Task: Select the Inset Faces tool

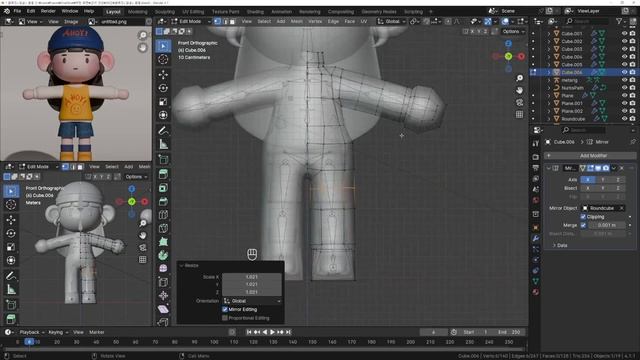Action: click(x=163, y=188)
